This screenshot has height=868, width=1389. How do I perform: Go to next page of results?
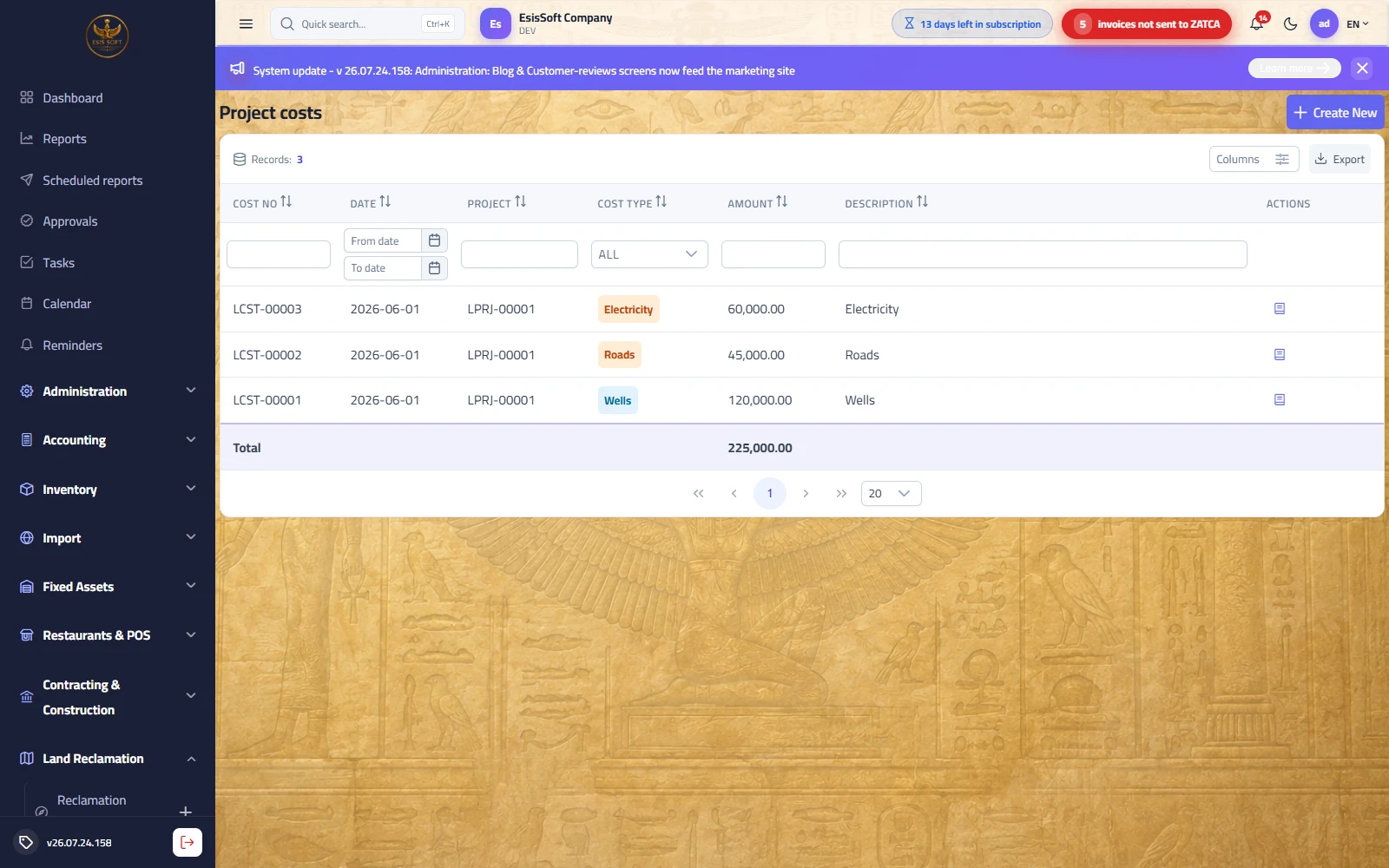[x=806, y=493]
